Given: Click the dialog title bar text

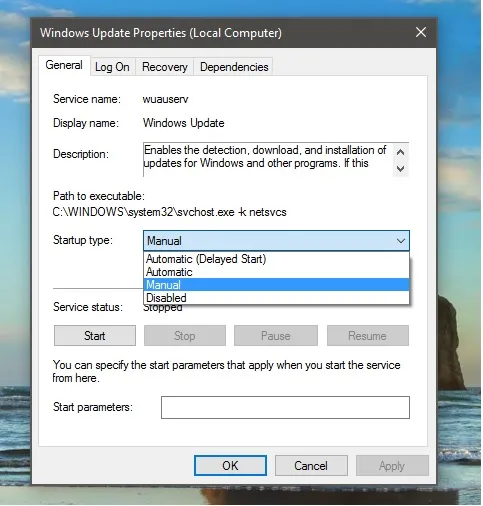Looking at the screenshot, I should click(161, 33).
